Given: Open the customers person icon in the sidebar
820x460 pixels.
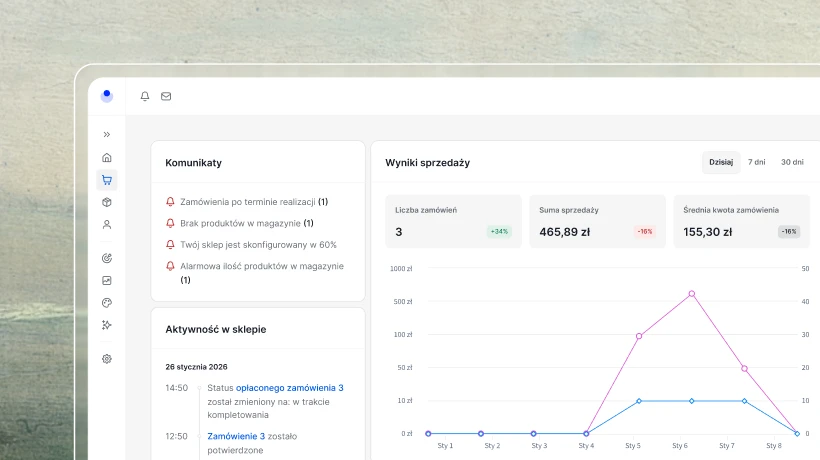Looking at the screenshot, I should pyautogui.click(x=107, y=225).
